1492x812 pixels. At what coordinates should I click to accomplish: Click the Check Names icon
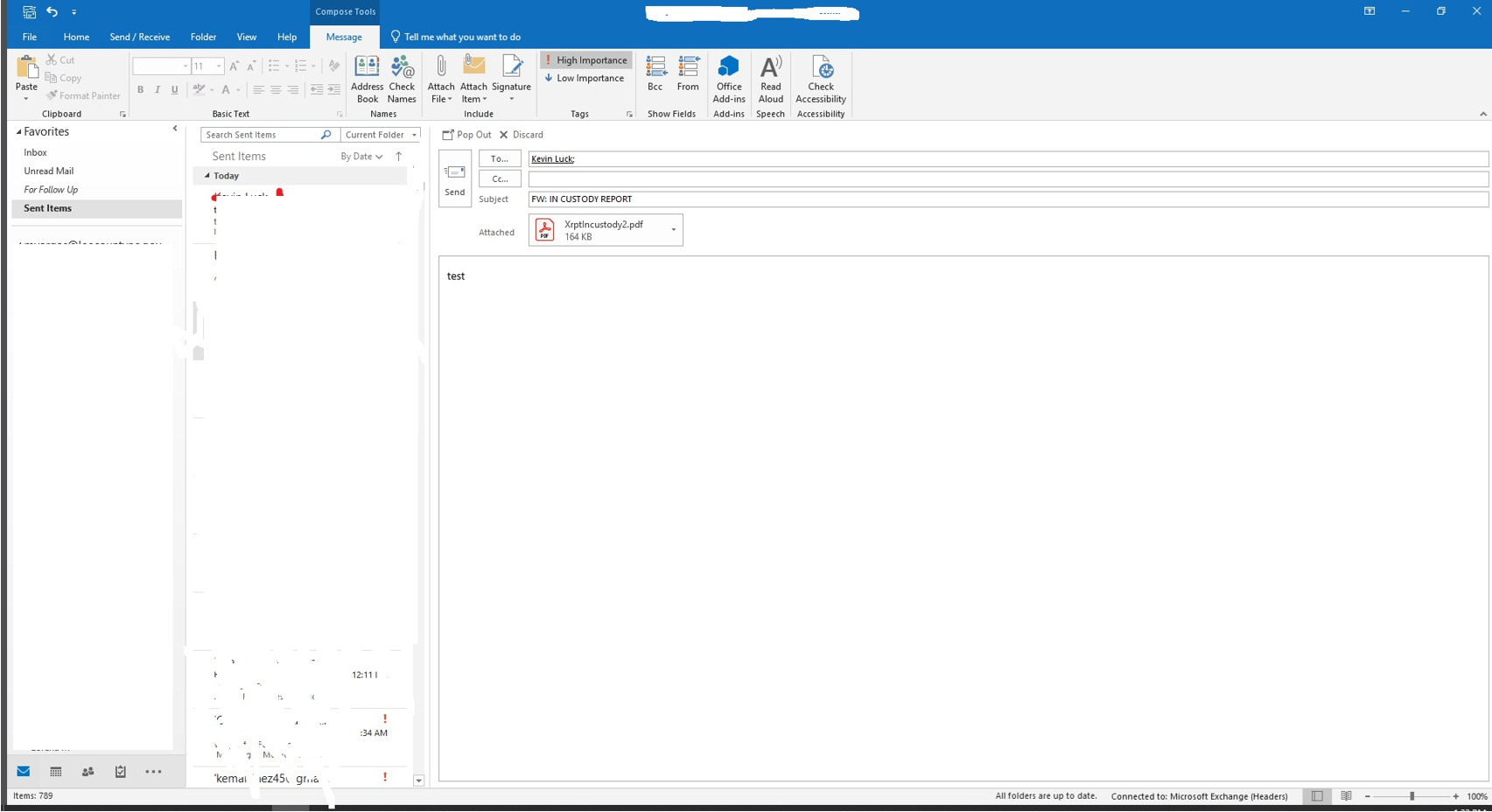tap(402, 79)
